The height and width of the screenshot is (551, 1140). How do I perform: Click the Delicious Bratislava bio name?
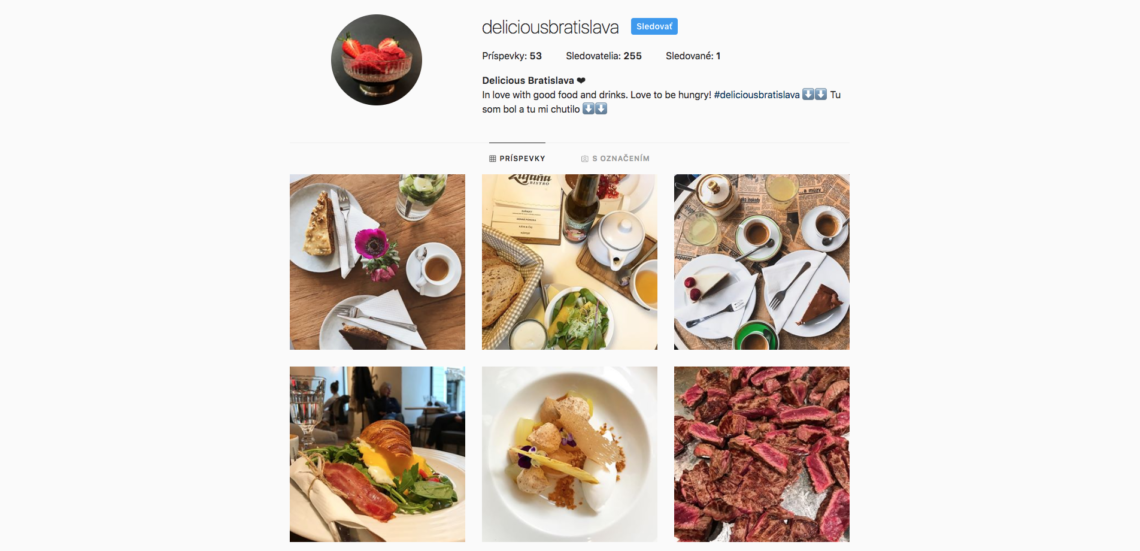(528, 81)
